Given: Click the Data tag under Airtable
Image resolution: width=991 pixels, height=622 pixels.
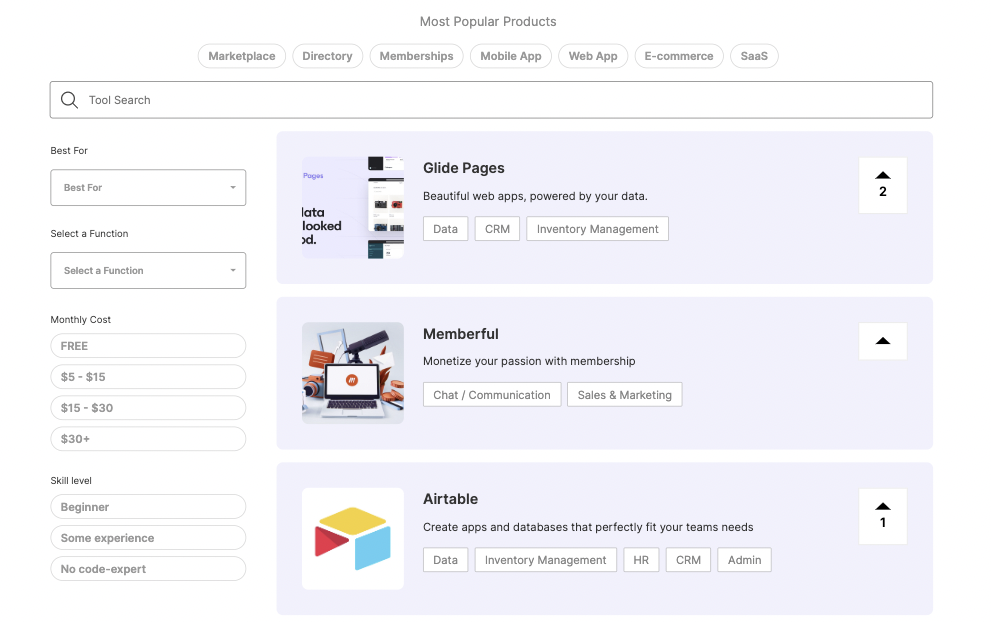Looking at the screenshot, I should click(x=446, y=560).
